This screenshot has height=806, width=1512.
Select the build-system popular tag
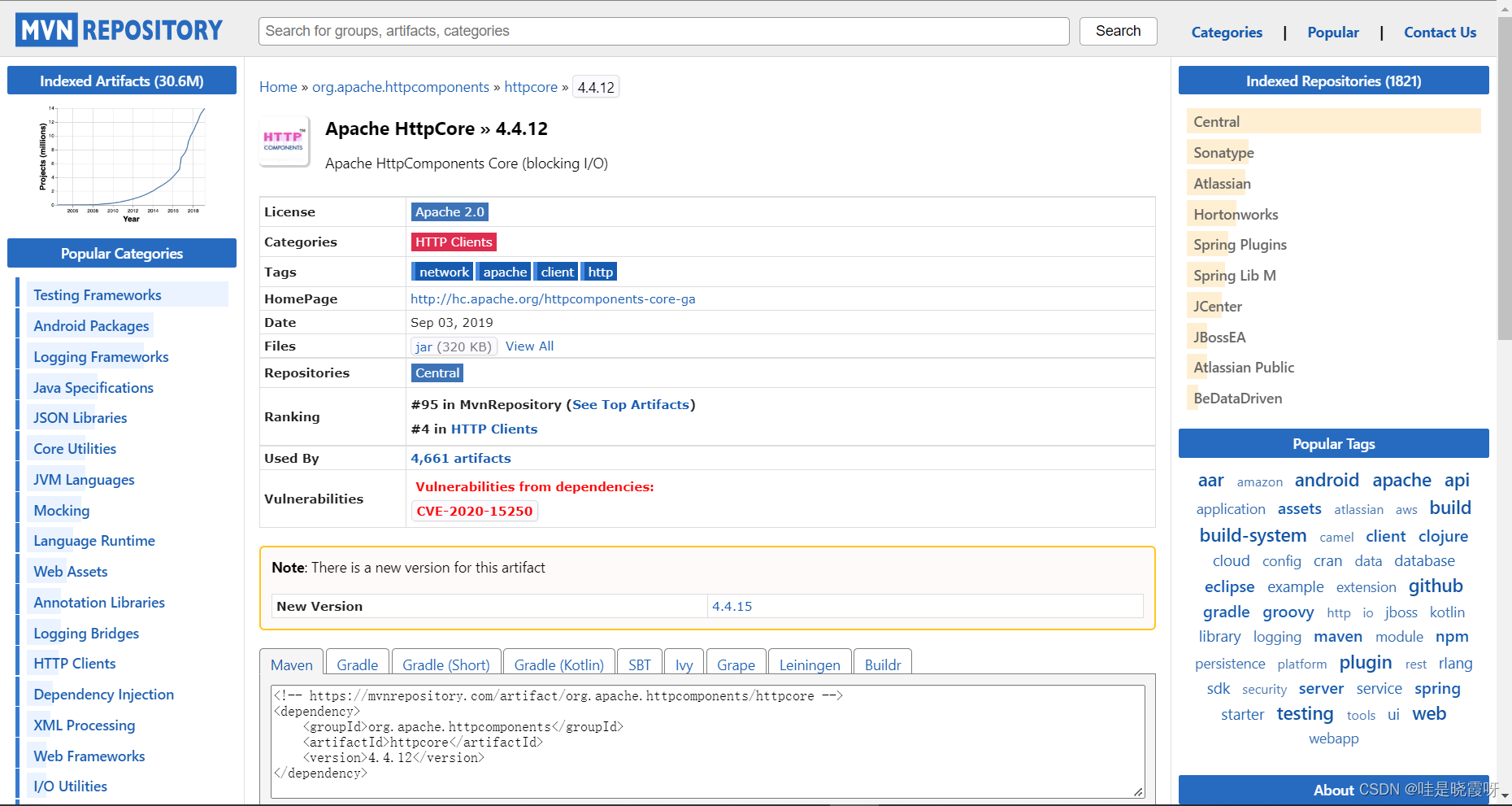pos(1253,535)
